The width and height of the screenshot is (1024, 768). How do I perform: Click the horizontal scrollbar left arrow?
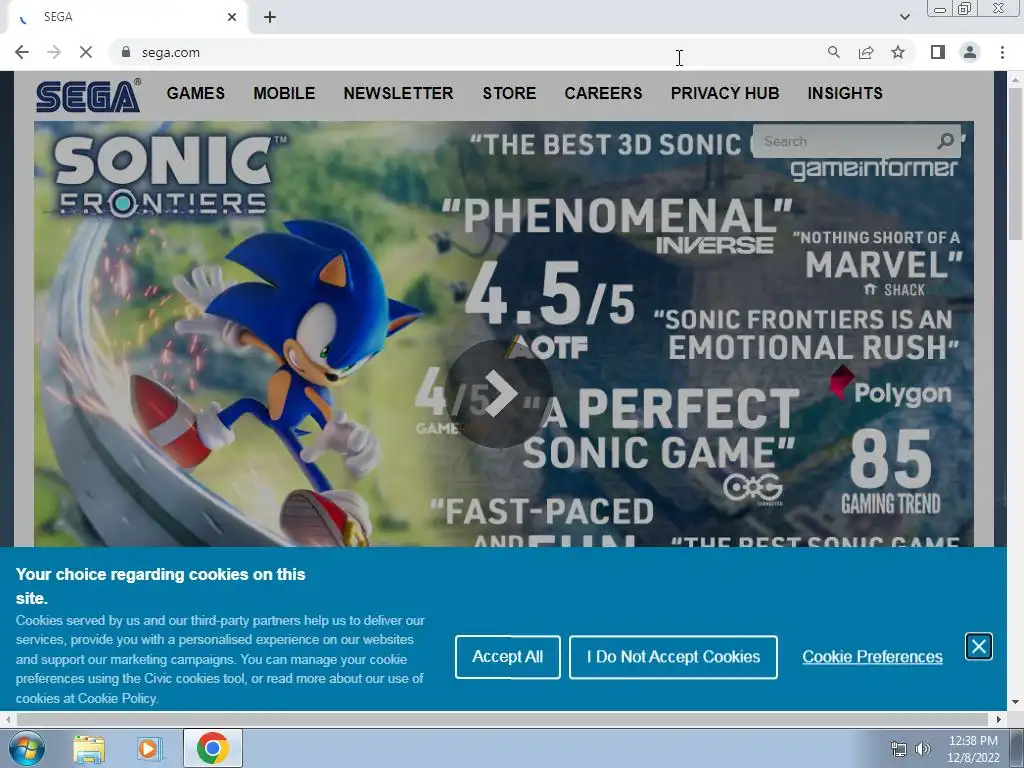click(7, 719)
